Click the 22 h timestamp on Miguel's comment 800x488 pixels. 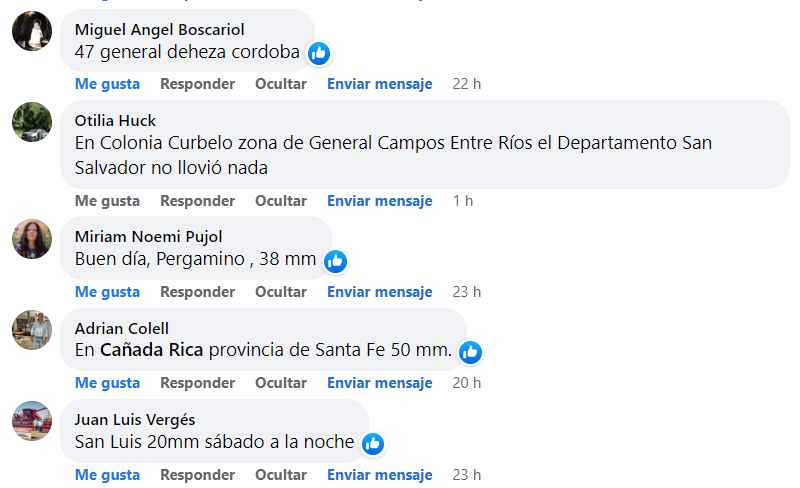coord(466,84)
